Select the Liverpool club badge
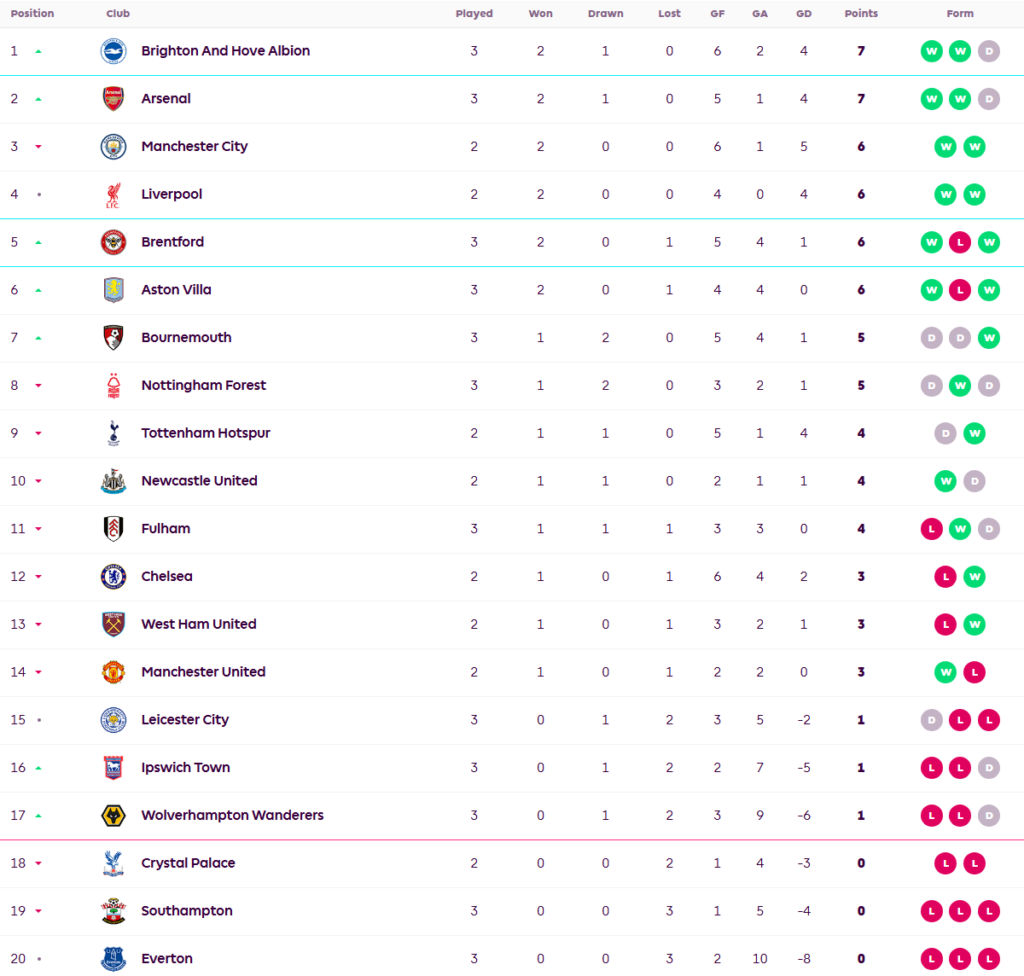This screenshot has height=976, width=1024. (x=113, y=195)
